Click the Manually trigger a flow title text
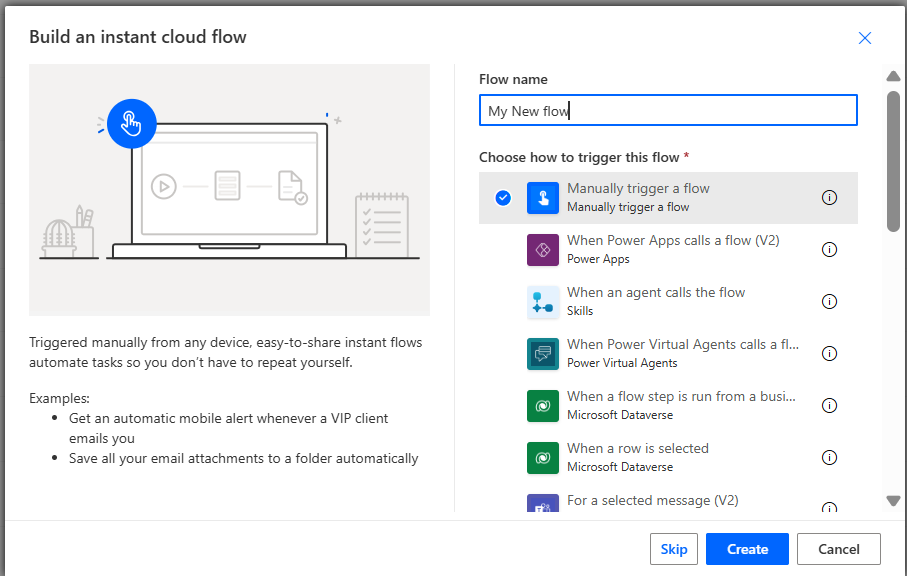Image resolution: width=907 pixels, height=576 pixels. (638, 189)
